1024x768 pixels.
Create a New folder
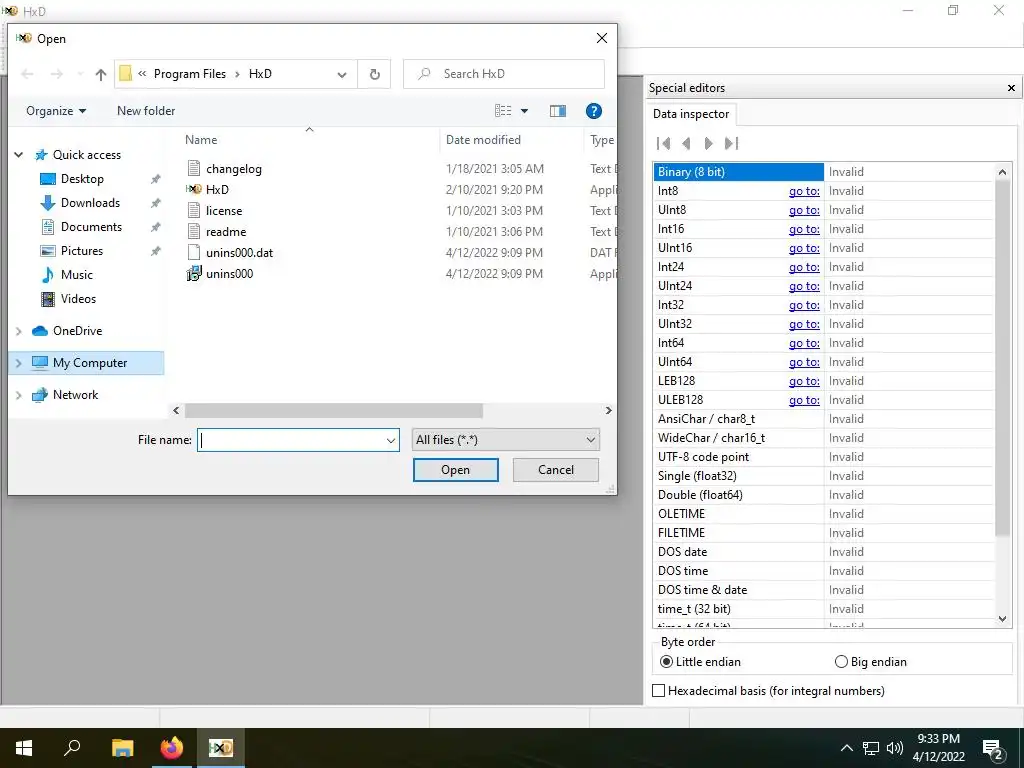tap(146, 111)
